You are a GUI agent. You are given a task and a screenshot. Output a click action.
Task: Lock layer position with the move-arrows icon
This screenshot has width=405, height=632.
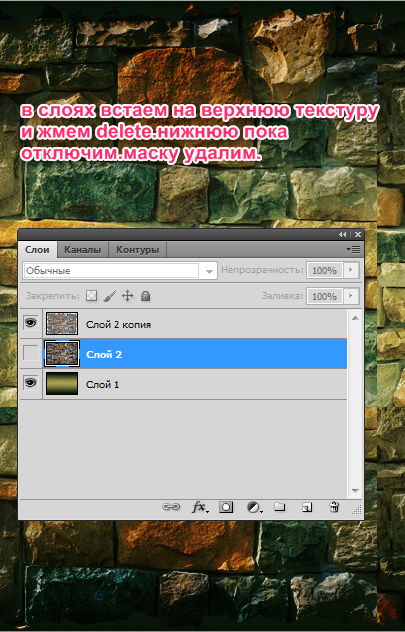(x=127, y=296)
